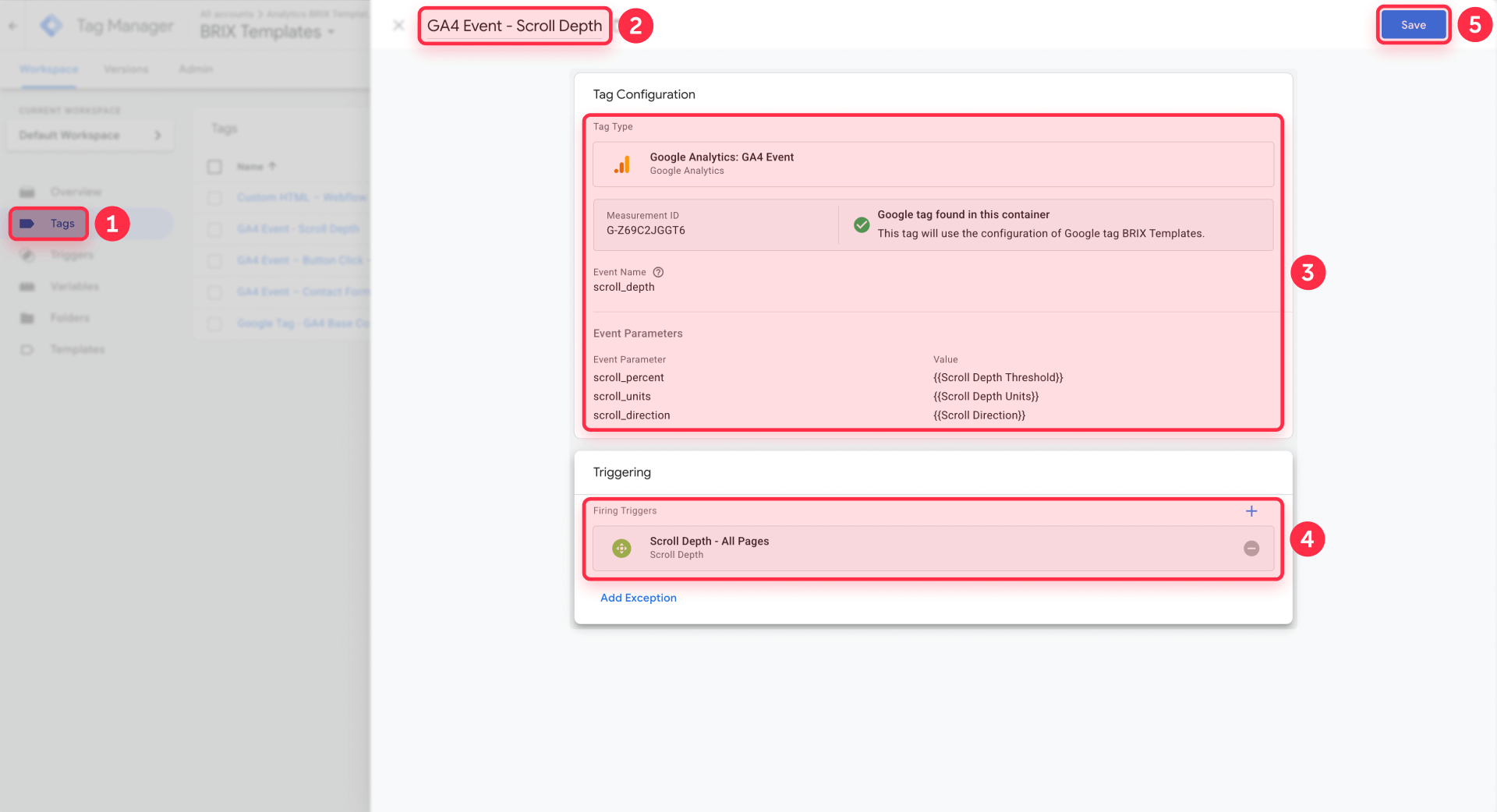Viewport: 1497px width, 812px height.
Task: Open the Variables section
Action: tap(74, 286)
